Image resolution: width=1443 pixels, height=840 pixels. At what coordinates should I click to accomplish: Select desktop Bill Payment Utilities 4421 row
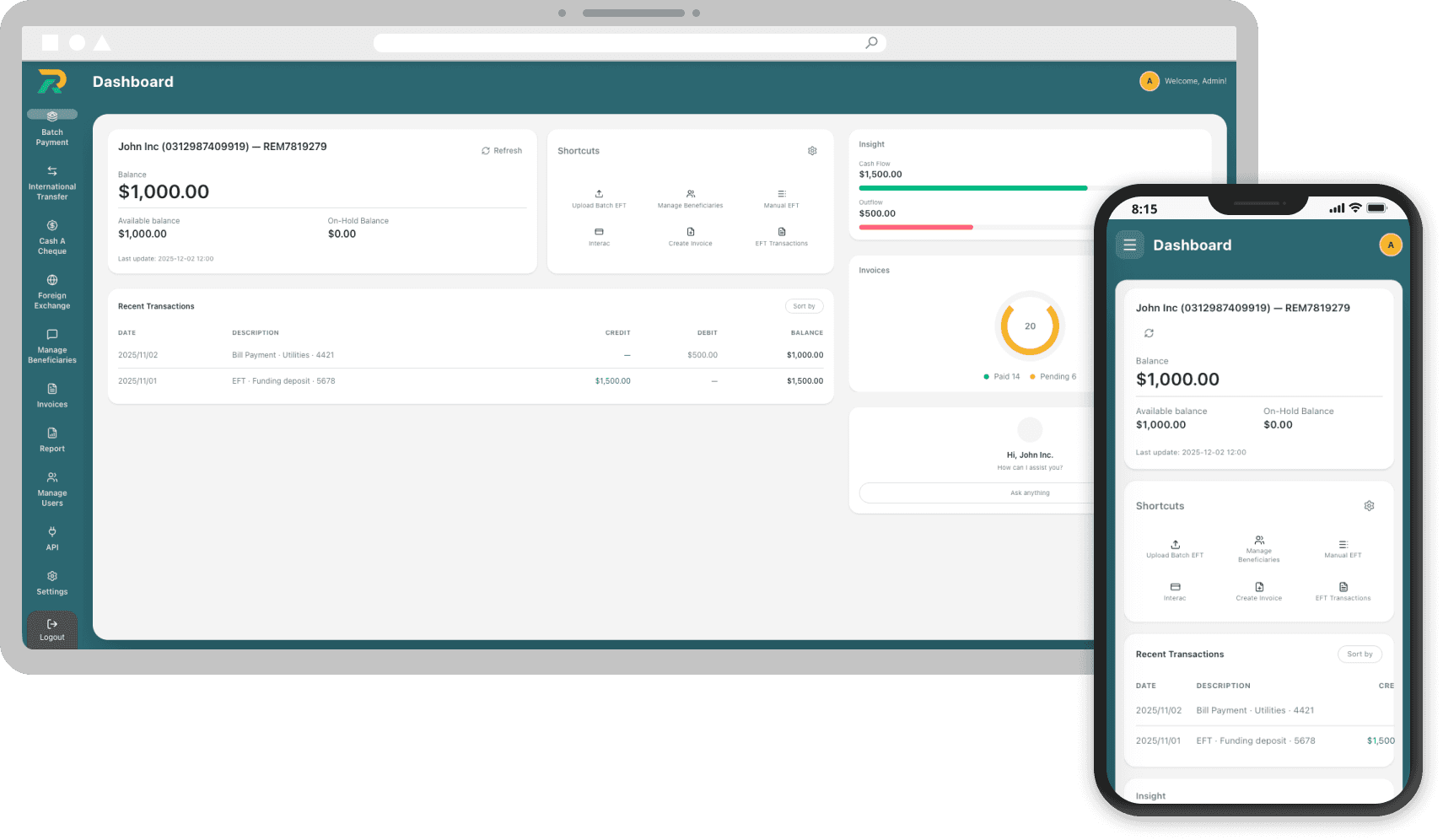tap(471, 355)
